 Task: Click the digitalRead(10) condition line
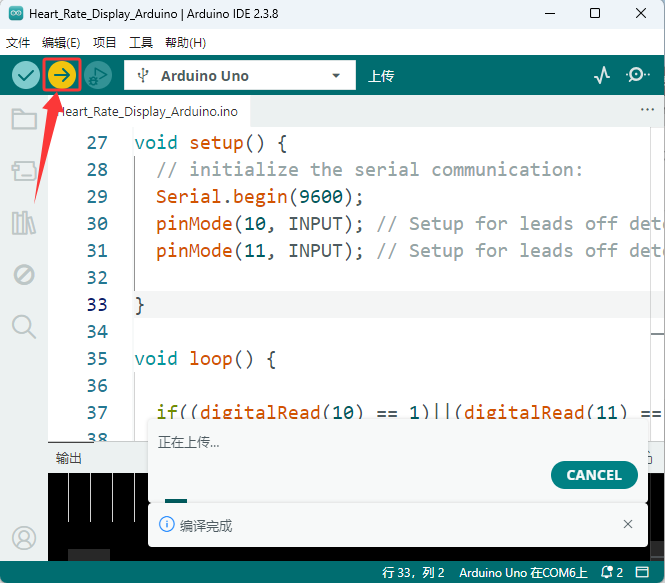coord(408,413)
